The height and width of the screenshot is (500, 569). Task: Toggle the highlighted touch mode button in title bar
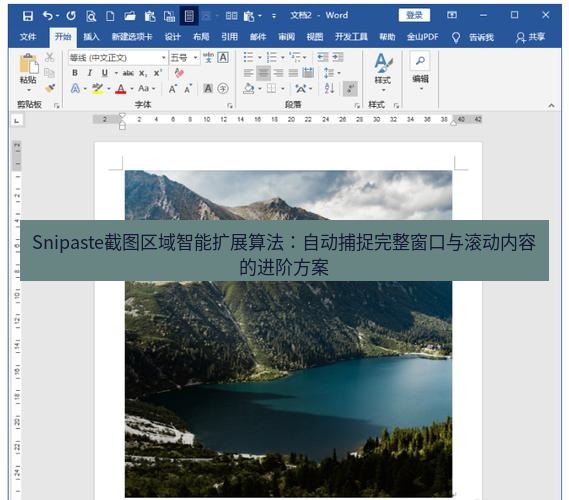(x=189, y=16)
